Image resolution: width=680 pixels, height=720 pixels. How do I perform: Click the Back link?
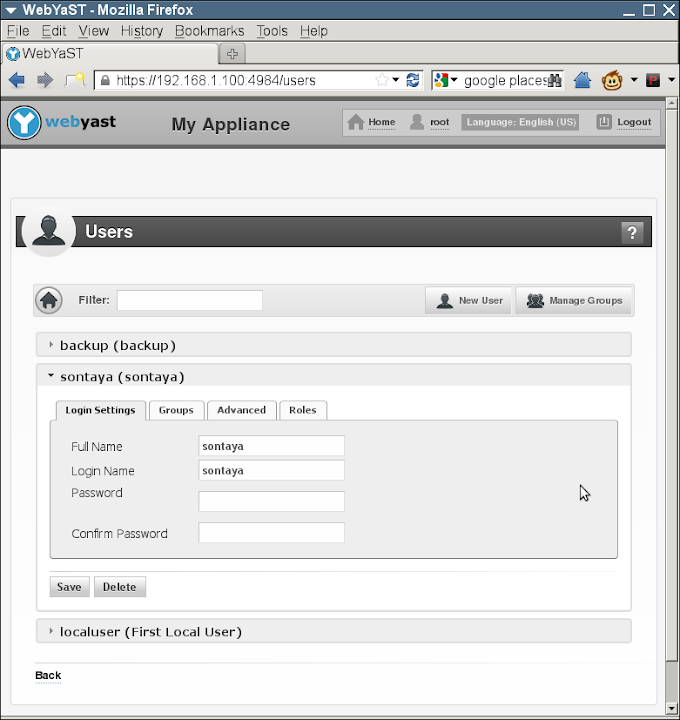(48, 675)
